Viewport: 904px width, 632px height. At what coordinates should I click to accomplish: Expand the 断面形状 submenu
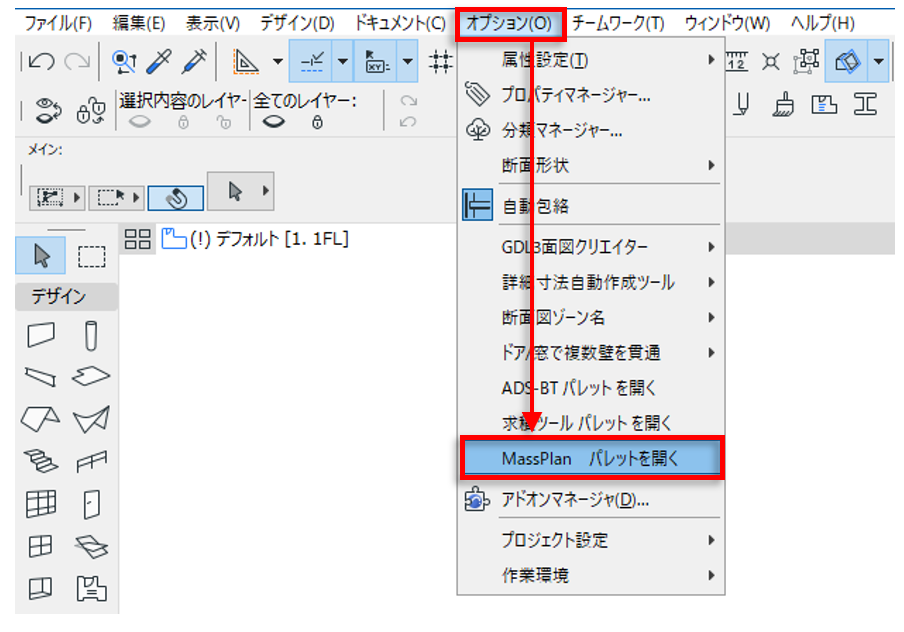click(x=592, y=165)
